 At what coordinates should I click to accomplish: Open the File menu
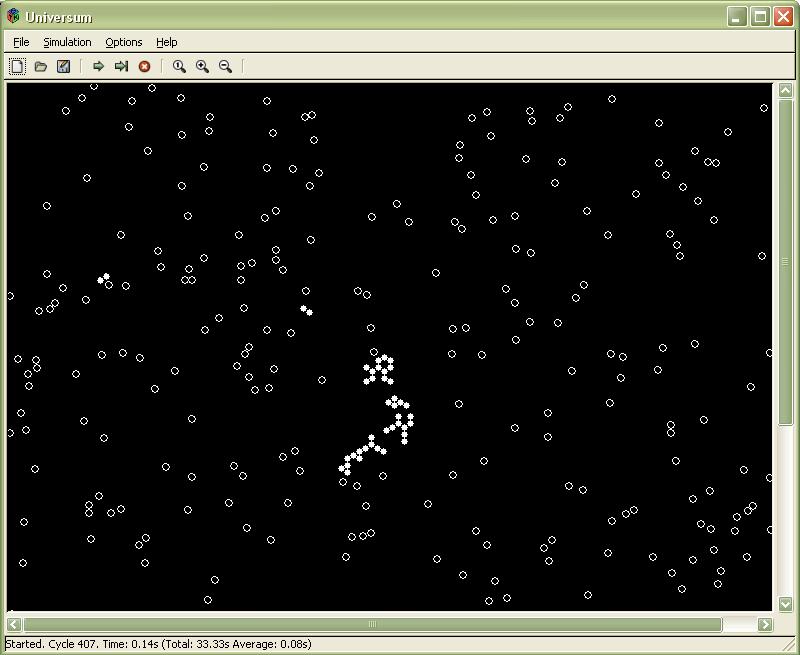(x=21, y=42)
